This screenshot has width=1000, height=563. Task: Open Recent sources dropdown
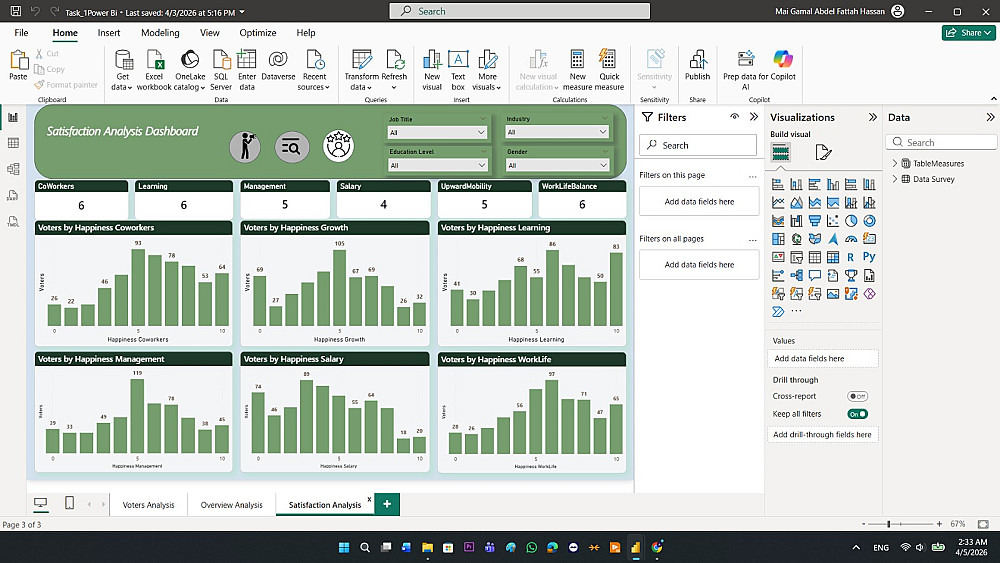[314, 70]
